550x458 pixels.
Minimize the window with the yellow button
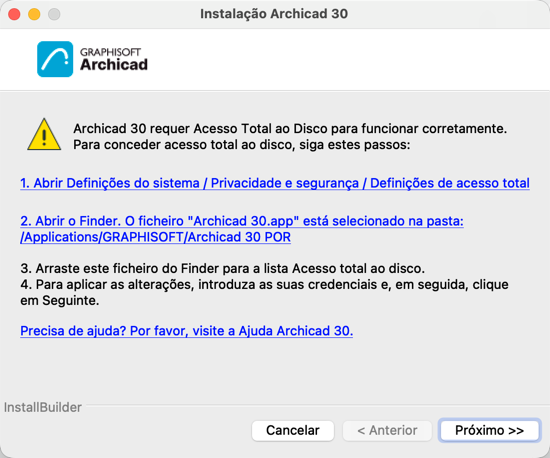(x=34, y=14)
